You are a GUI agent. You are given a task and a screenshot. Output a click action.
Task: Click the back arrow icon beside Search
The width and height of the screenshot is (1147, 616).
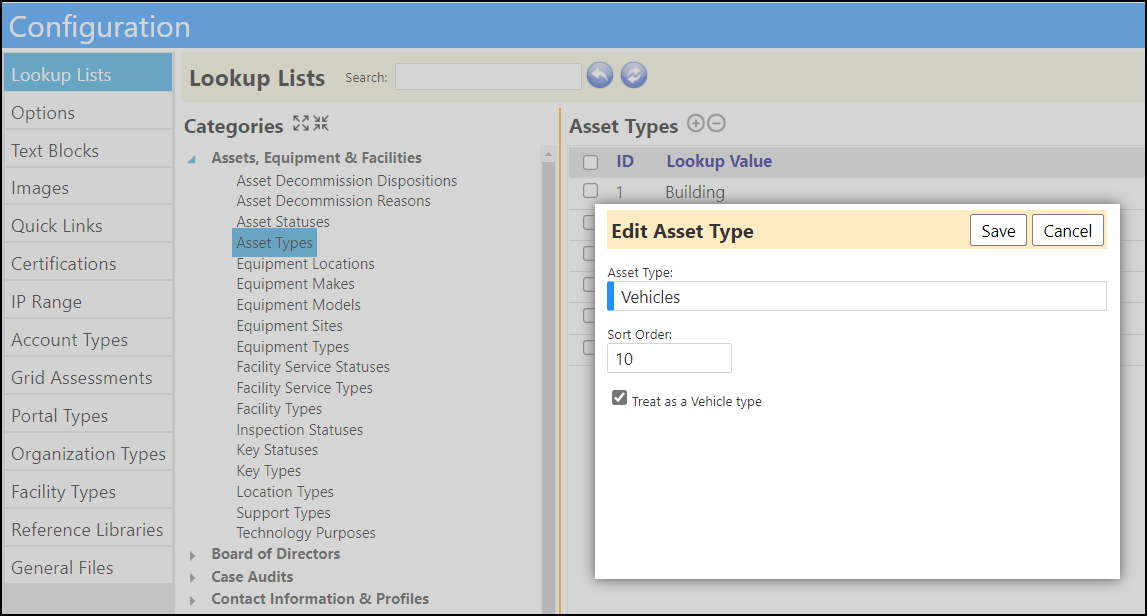(600, 75)
